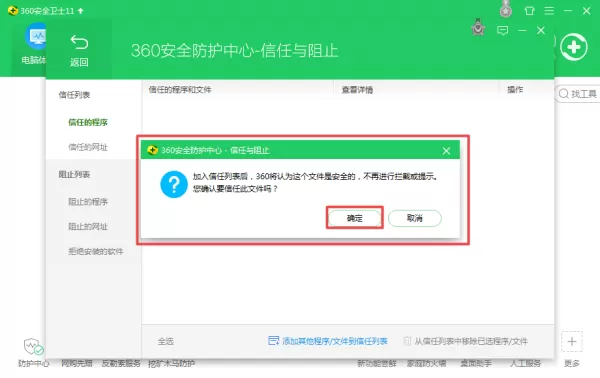The width and height of the screenshot is (600, 378).
Task: Open the feedback message icon in 防护中心 window
Action: pyautogui.click(x=502, y=30)
